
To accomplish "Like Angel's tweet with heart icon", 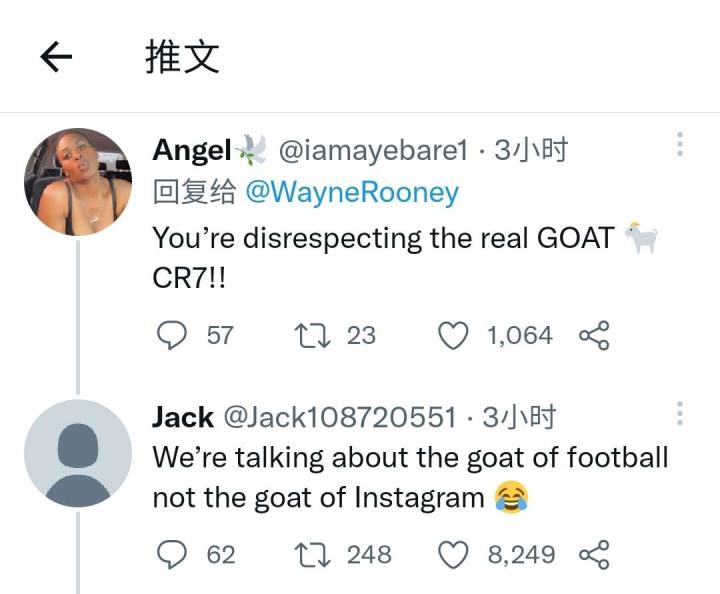I will coord(455,335).
